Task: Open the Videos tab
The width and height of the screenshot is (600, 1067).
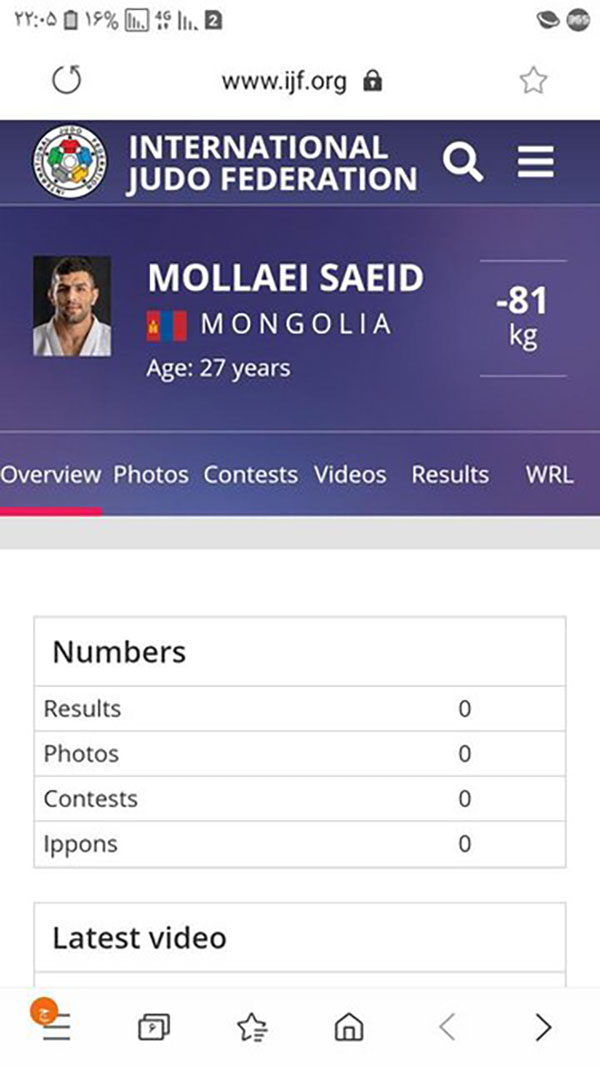Action: tap(350, 474)
